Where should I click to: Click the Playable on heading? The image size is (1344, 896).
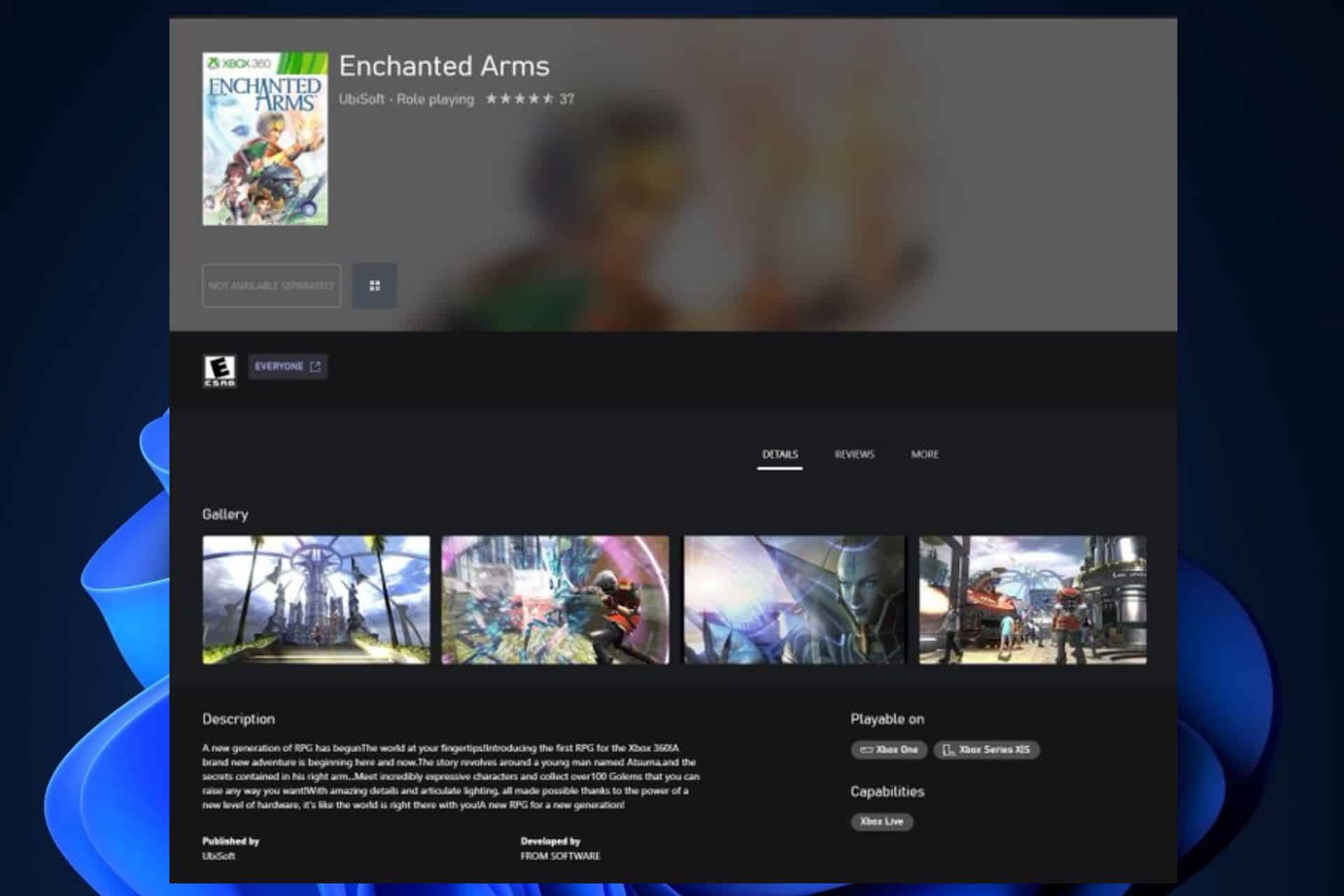888,719
